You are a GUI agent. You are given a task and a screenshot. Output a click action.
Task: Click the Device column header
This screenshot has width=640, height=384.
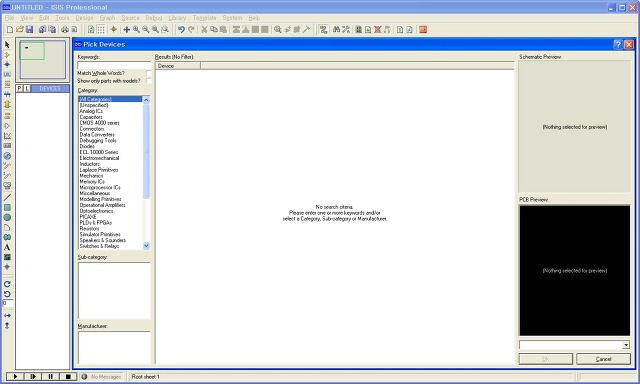tap(178, 66)
